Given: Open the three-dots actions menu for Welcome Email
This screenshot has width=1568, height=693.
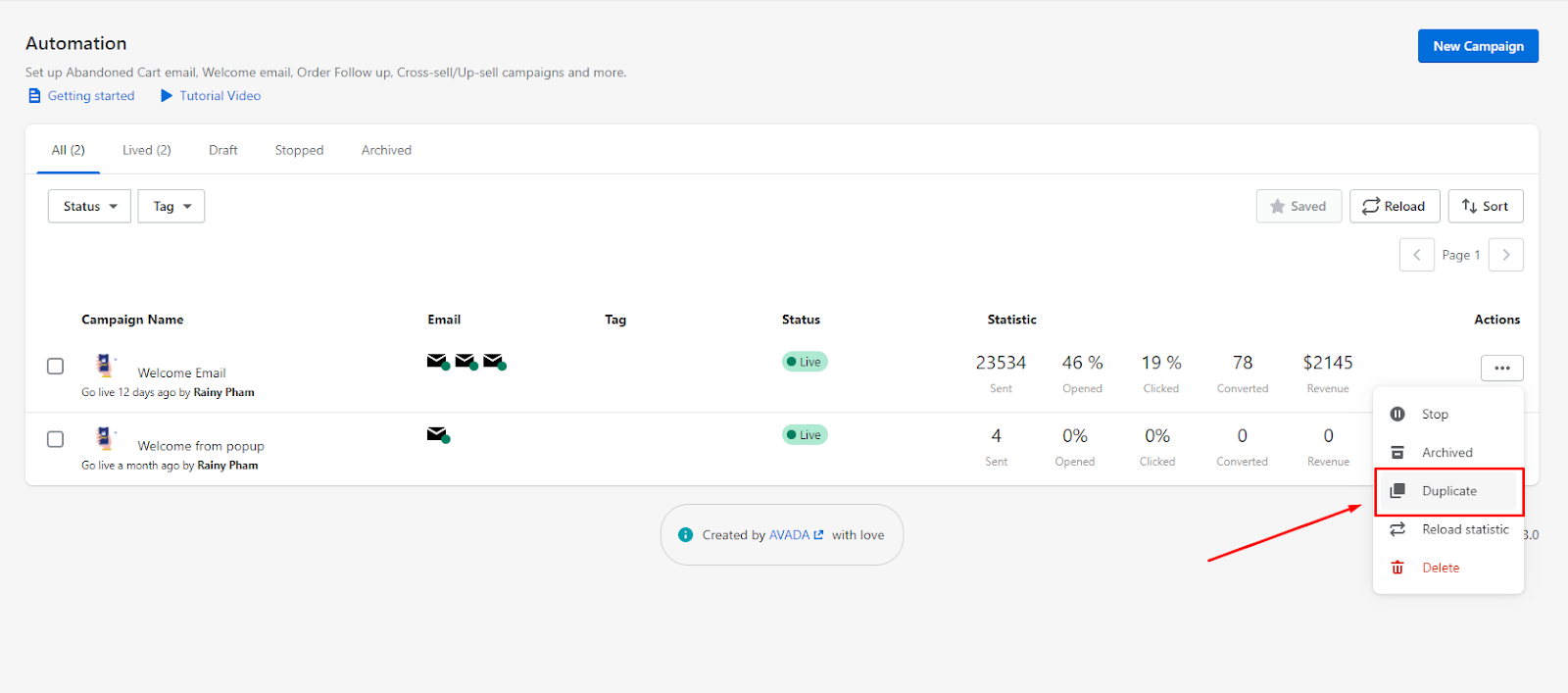Looking at the screenshot, I should tap(1501, 368).
